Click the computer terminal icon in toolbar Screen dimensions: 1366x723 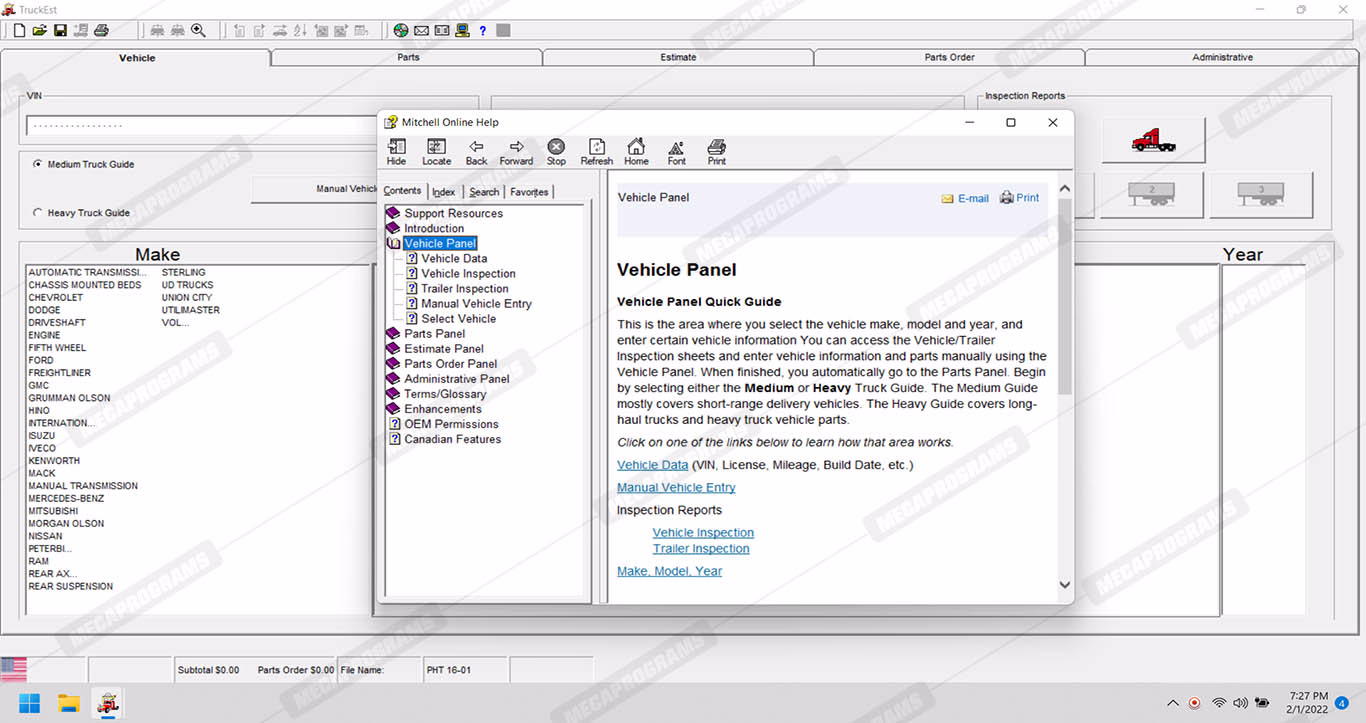(462, 31)
